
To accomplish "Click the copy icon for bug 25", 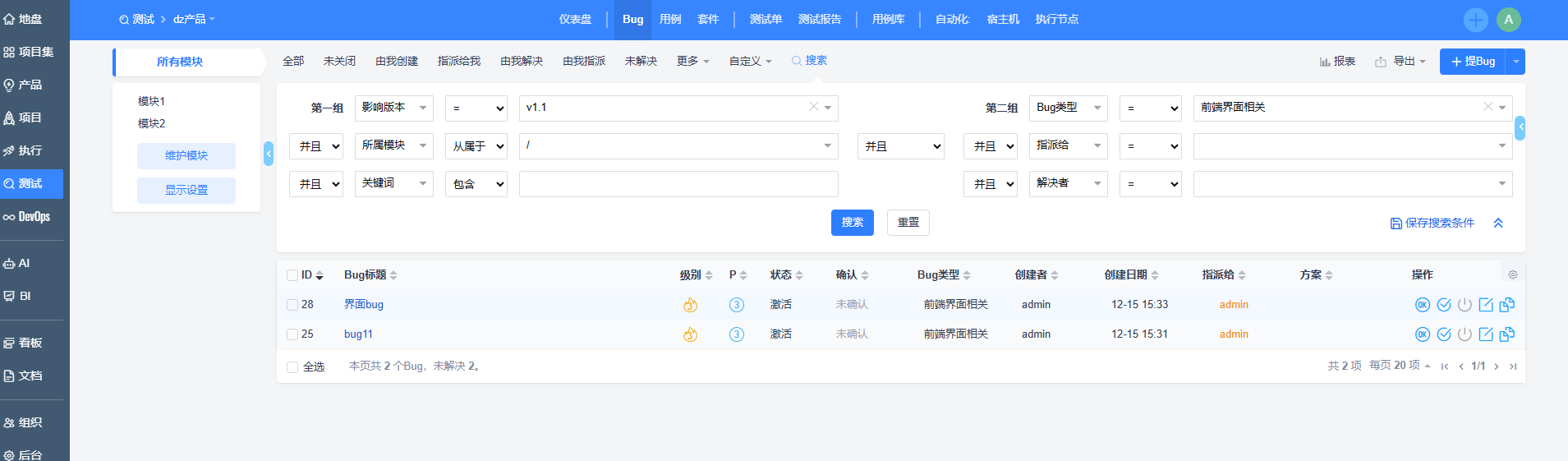I will 1507,334.
